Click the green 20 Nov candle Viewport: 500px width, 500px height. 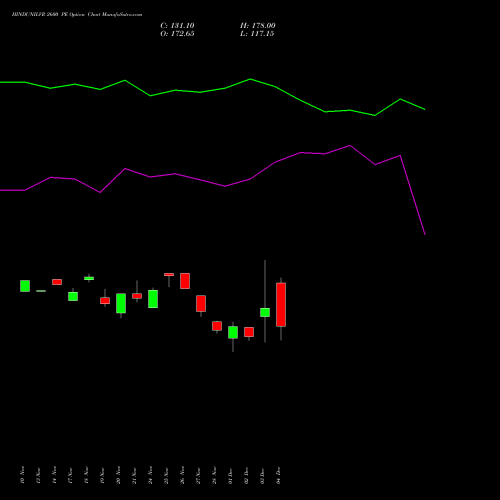(x=121, y=303)
